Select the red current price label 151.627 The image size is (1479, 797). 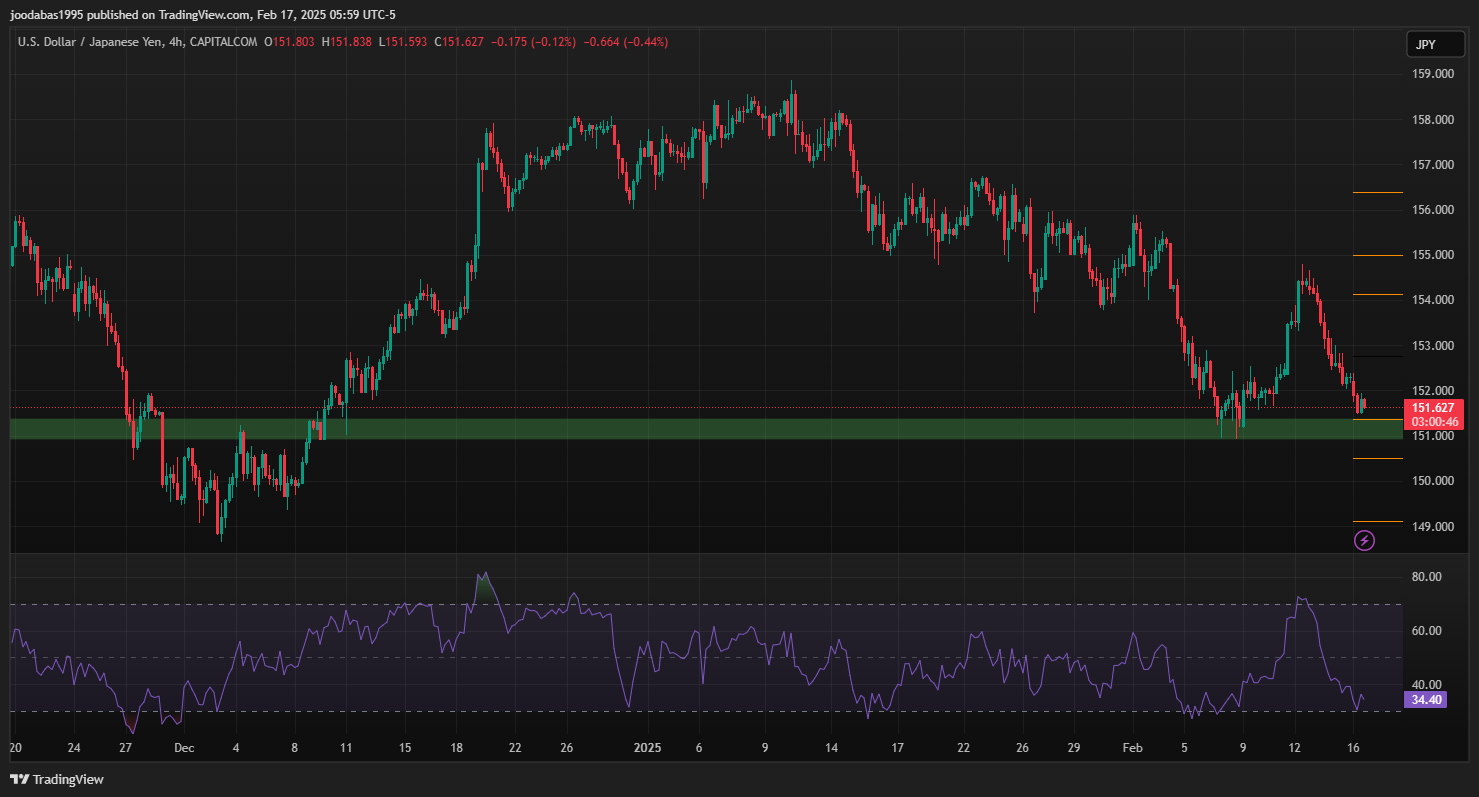point(1435,407)
